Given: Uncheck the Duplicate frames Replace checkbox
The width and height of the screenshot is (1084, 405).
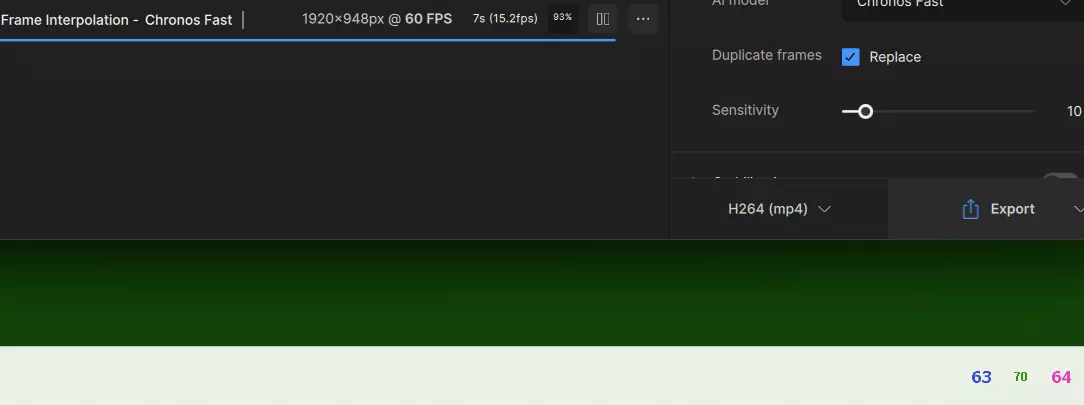Looking at the screenshot, I should coord(850,57).
